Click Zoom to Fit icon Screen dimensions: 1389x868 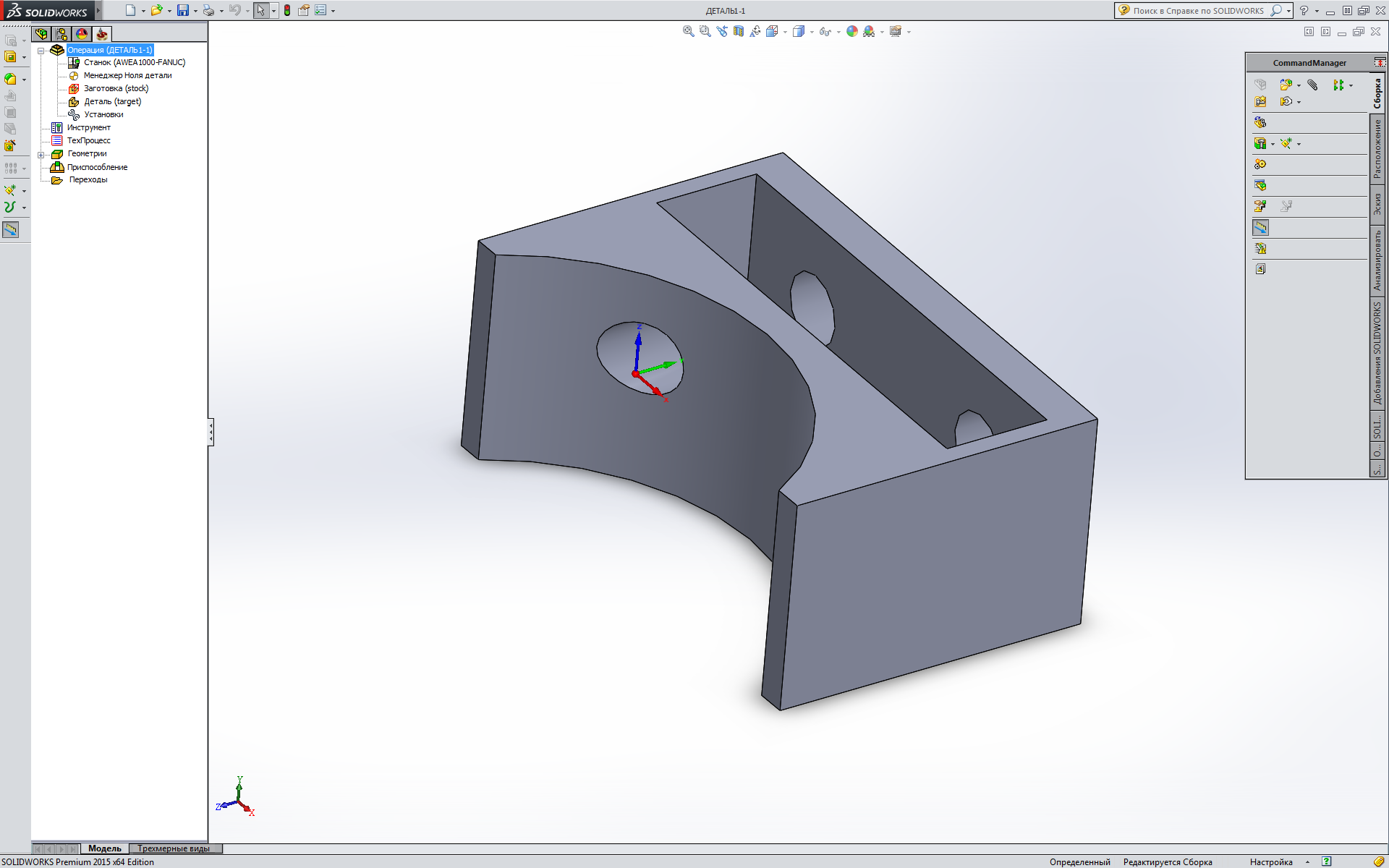[688, 31]
